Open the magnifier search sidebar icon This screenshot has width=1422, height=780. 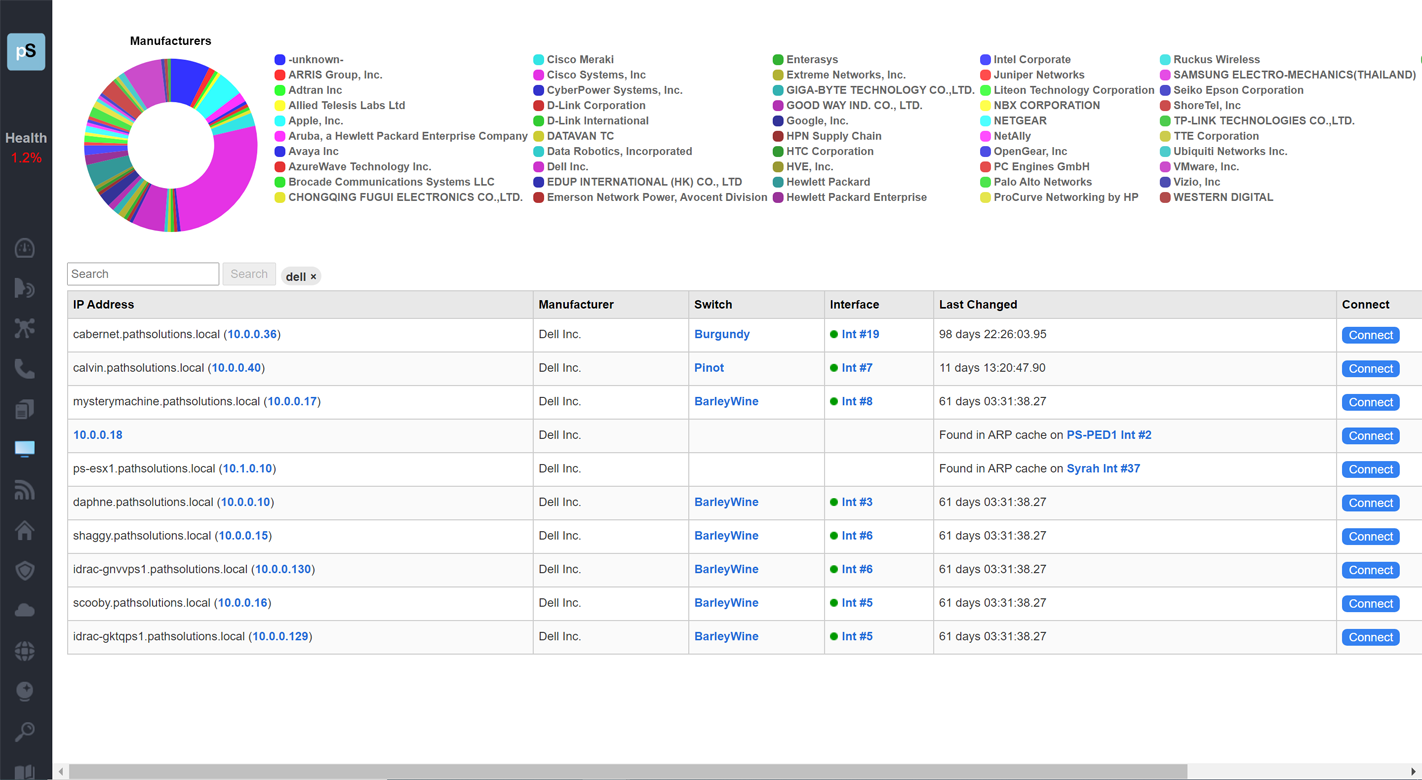pyautogui.click(x=25, y=732)
